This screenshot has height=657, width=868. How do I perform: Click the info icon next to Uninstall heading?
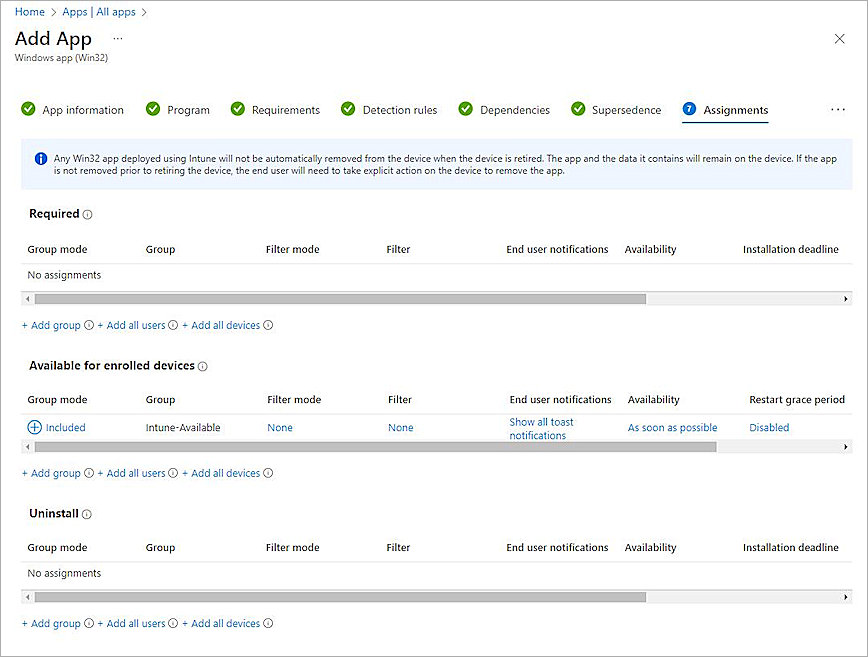click(87, 515)
